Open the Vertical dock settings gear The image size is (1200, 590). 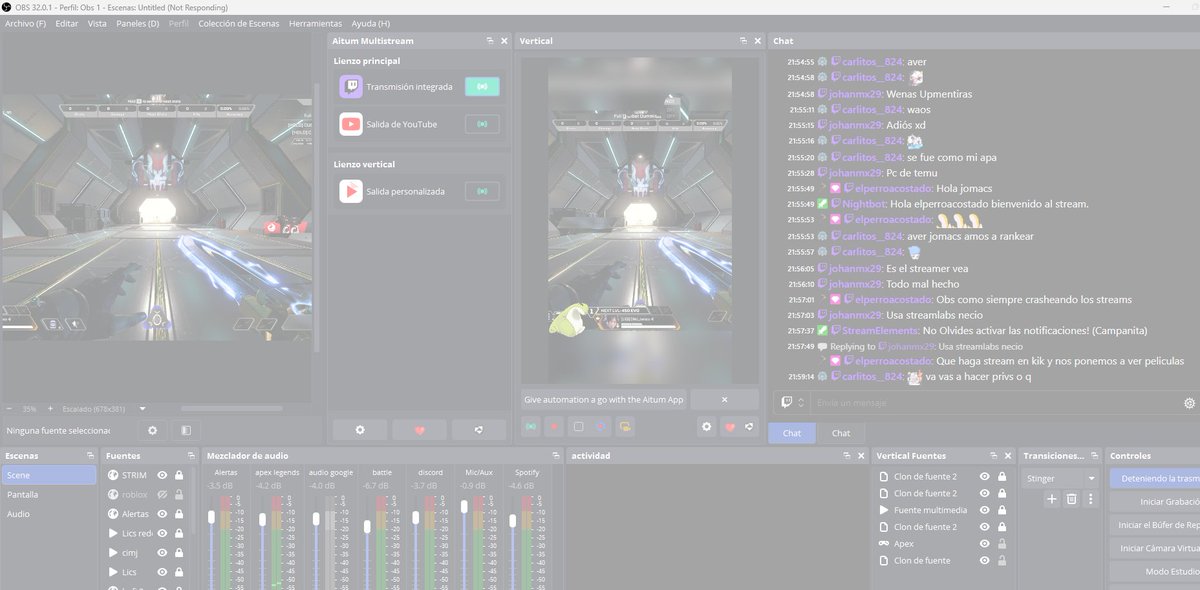click(706, 427)
